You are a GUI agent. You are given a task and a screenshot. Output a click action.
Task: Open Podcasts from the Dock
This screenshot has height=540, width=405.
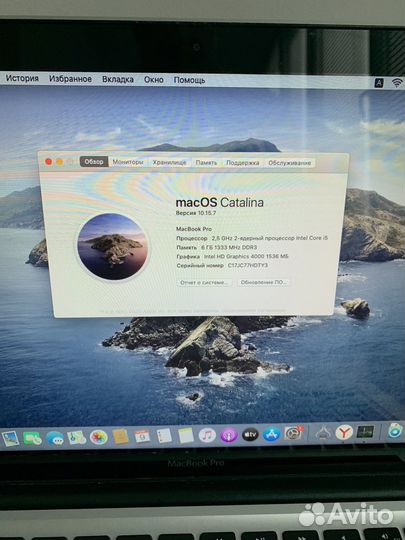pyautogui.click(x=229, y=435)
